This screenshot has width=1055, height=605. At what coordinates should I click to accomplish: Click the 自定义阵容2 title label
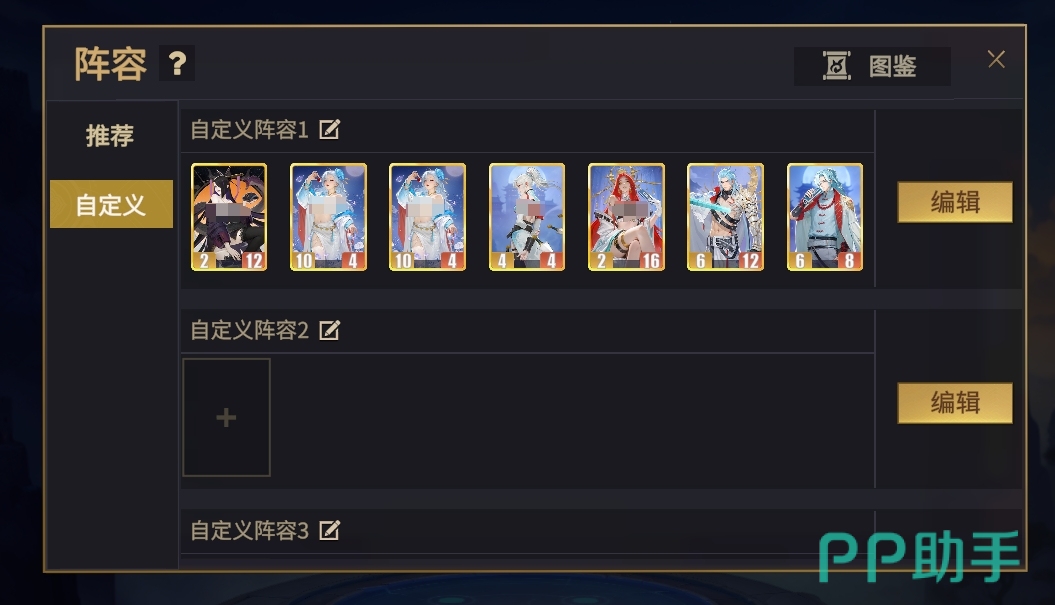(x=250, y=330)
